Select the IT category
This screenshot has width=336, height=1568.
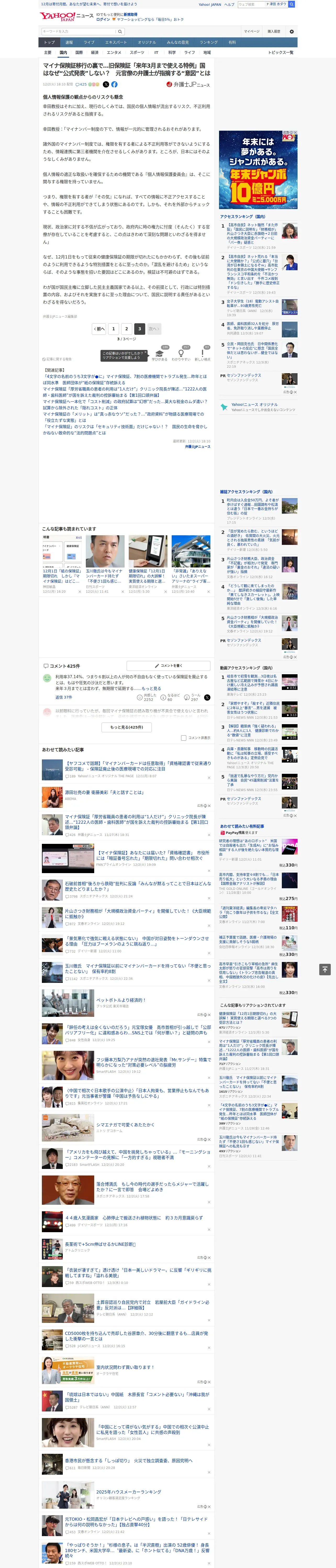(156, 53)
